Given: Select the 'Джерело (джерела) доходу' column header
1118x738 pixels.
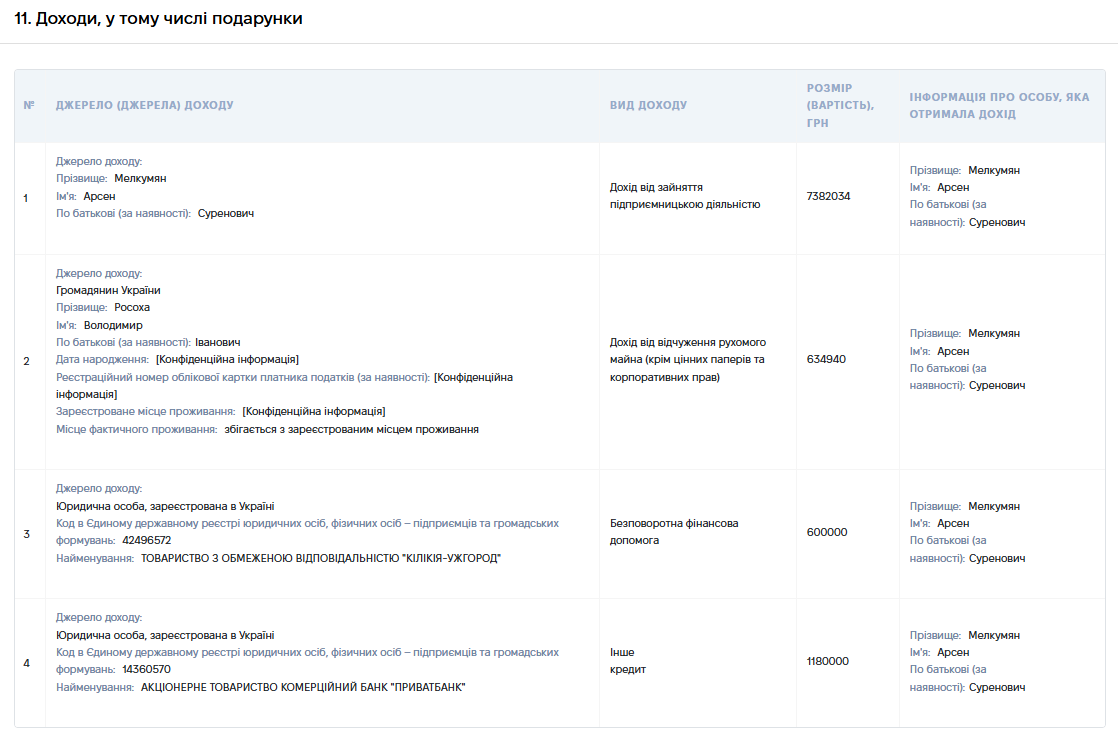Looking at the screenshot, I should tap(145, 105).
